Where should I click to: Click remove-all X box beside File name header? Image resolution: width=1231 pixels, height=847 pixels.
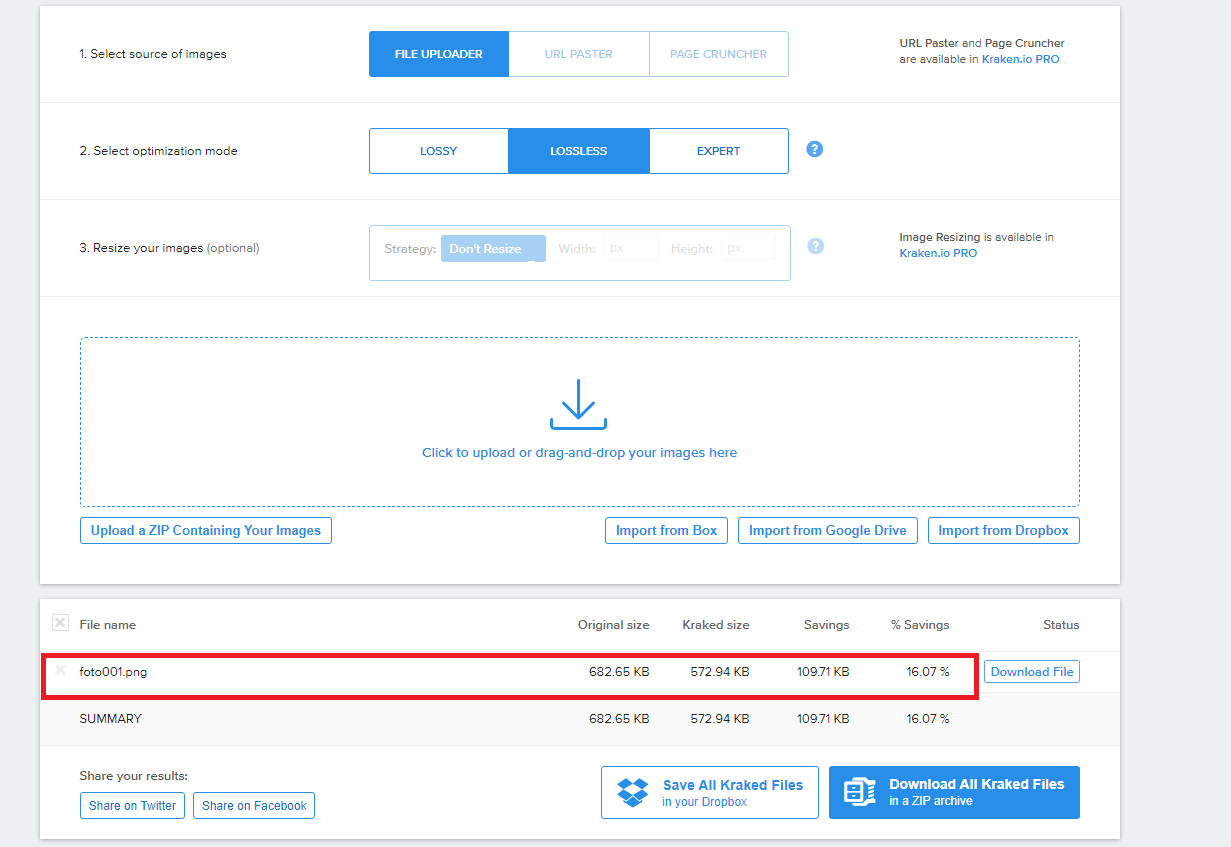coord(60,623)
